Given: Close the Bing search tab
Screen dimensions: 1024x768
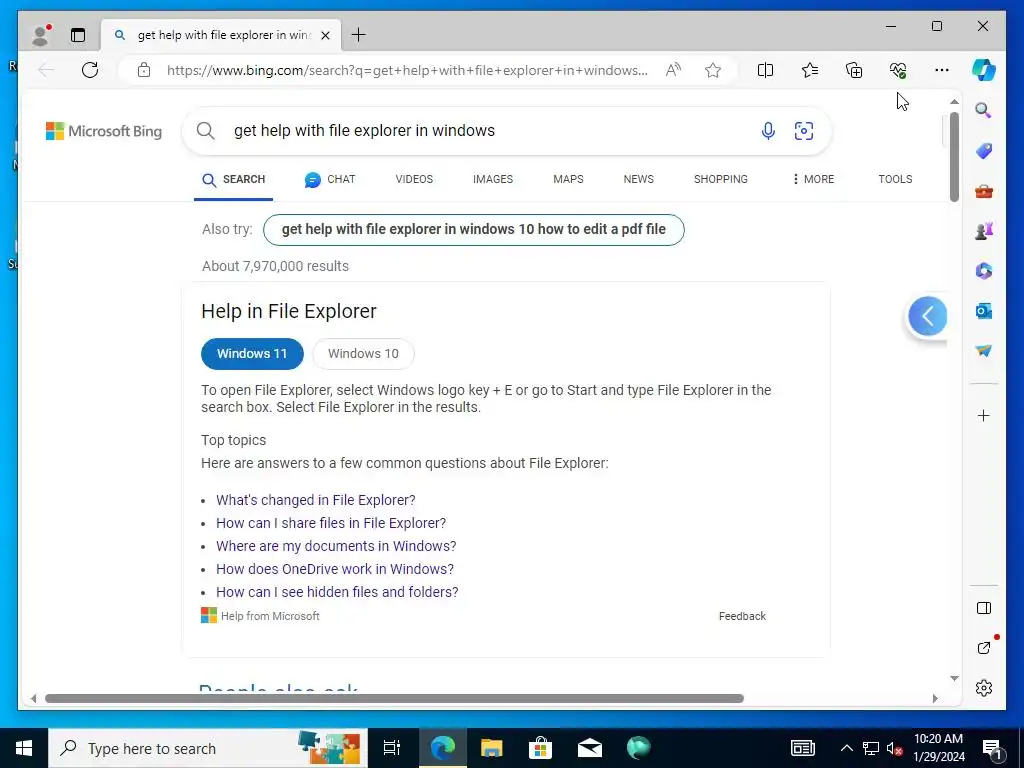Looking at the screenshot, I should tap(326, 35).
